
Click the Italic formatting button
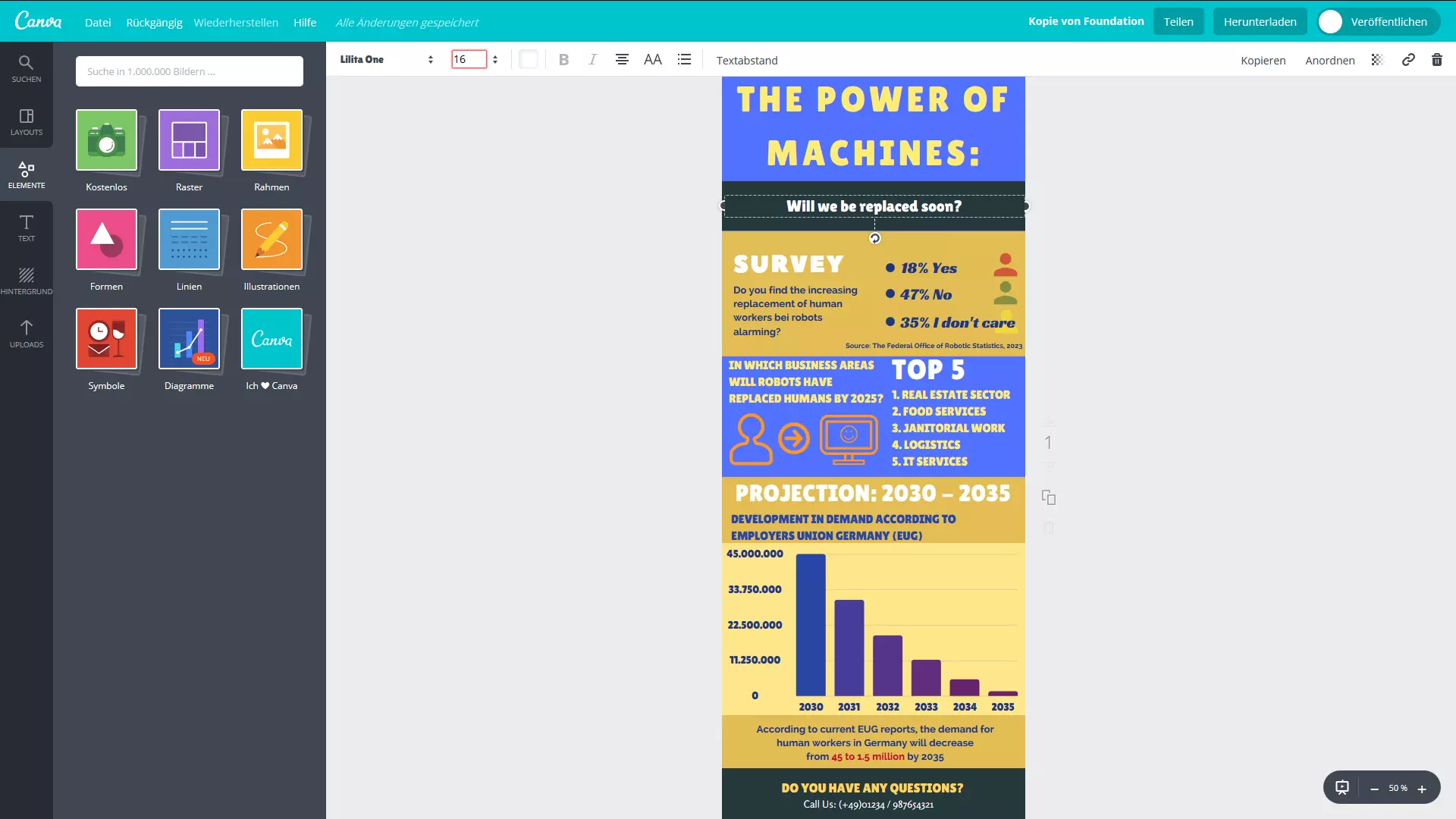click(592, 60)
